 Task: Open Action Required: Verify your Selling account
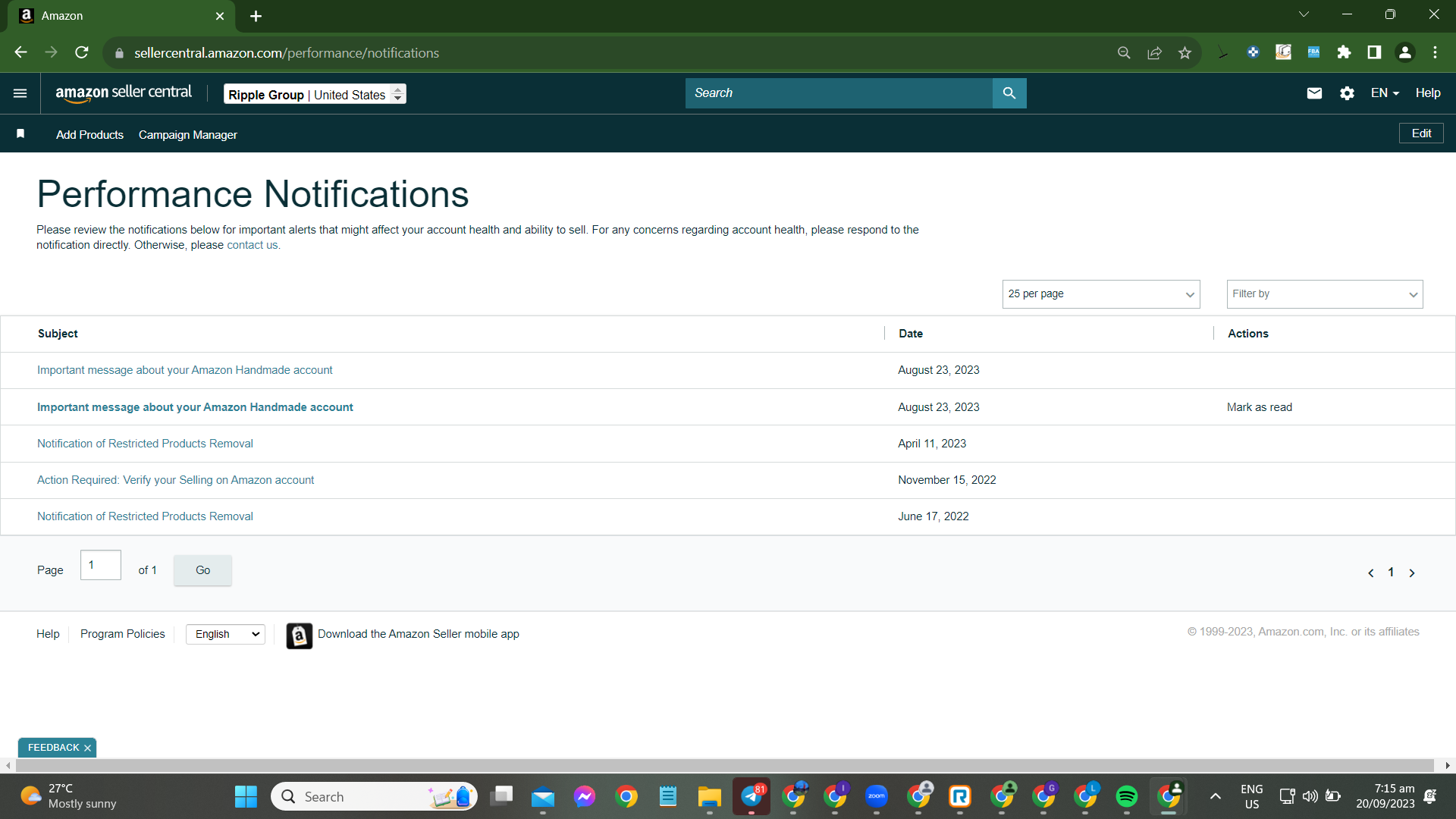coord(175,480)
